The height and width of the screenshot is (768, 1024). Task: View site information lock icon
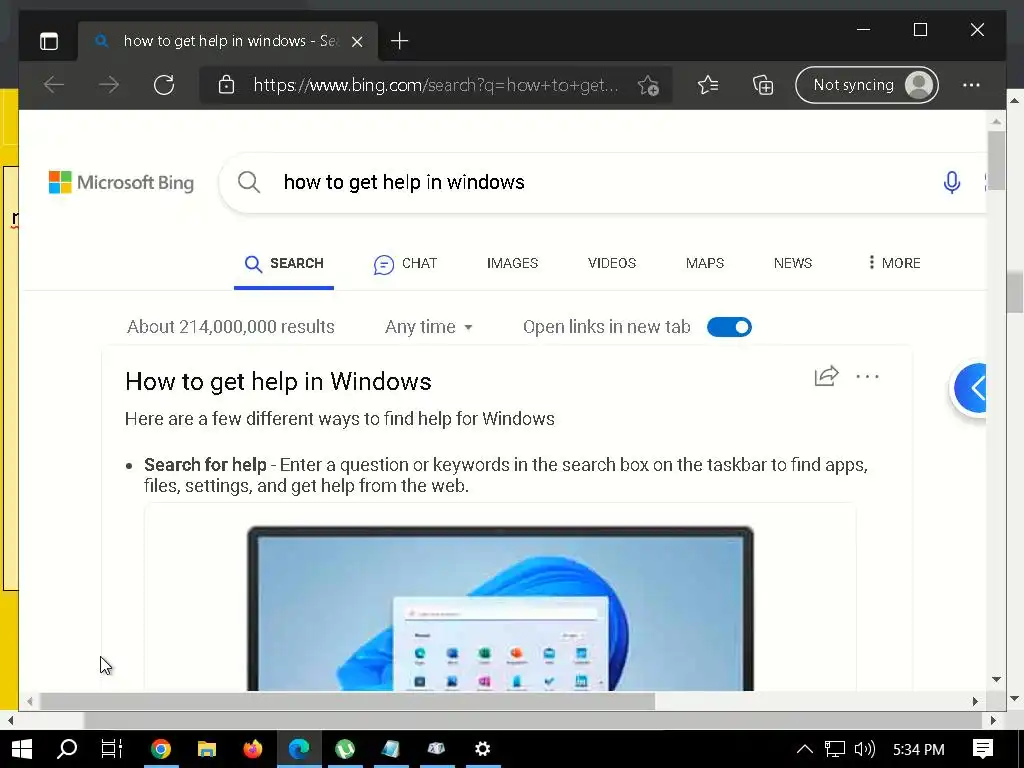coord(226,85)
